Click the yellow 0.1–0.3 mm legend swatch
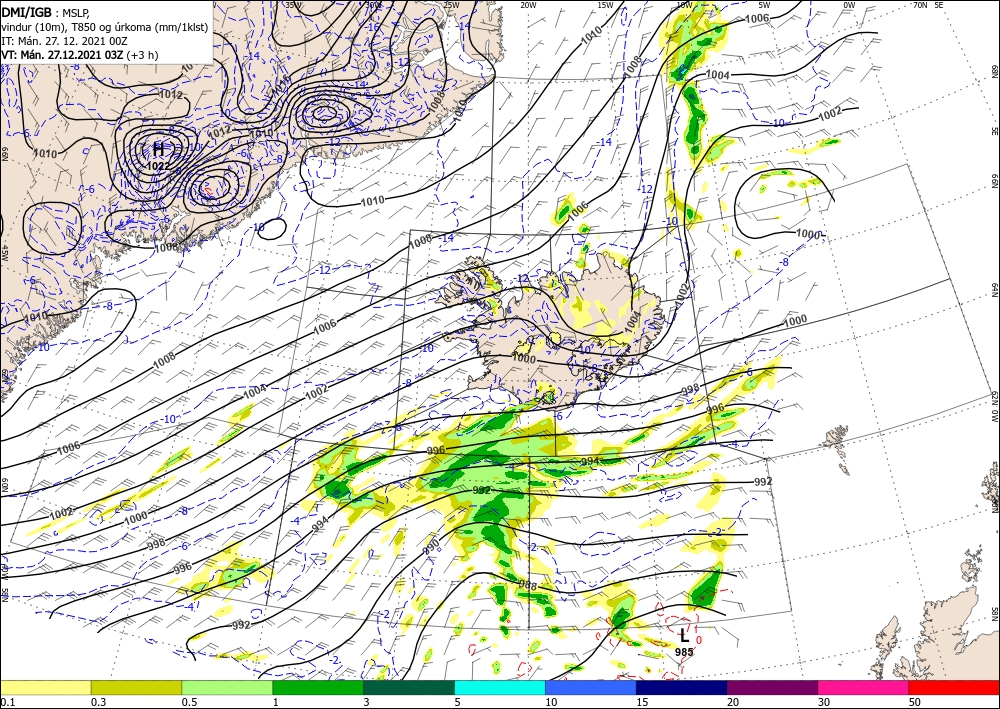1000x709 pixels. (45, 687)
